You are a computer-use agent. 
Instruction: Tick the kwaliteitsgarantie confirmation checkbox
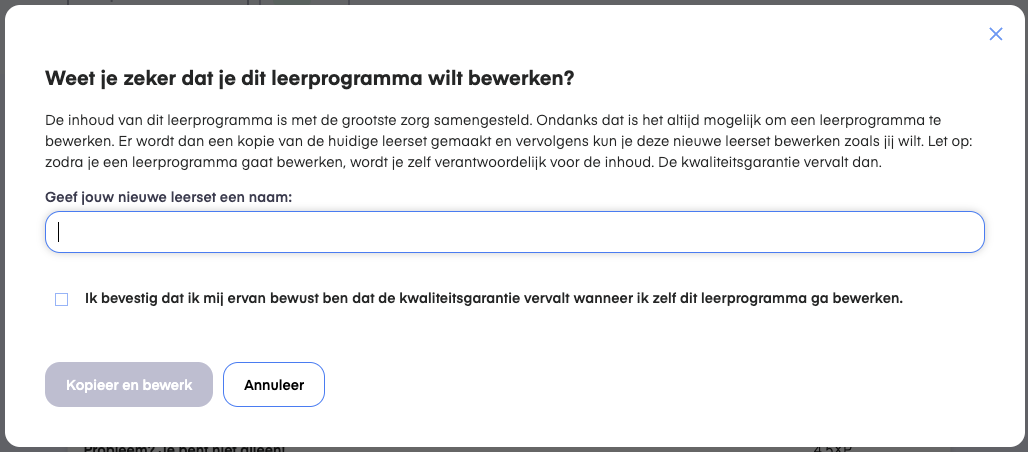click(x=62, y=299)
